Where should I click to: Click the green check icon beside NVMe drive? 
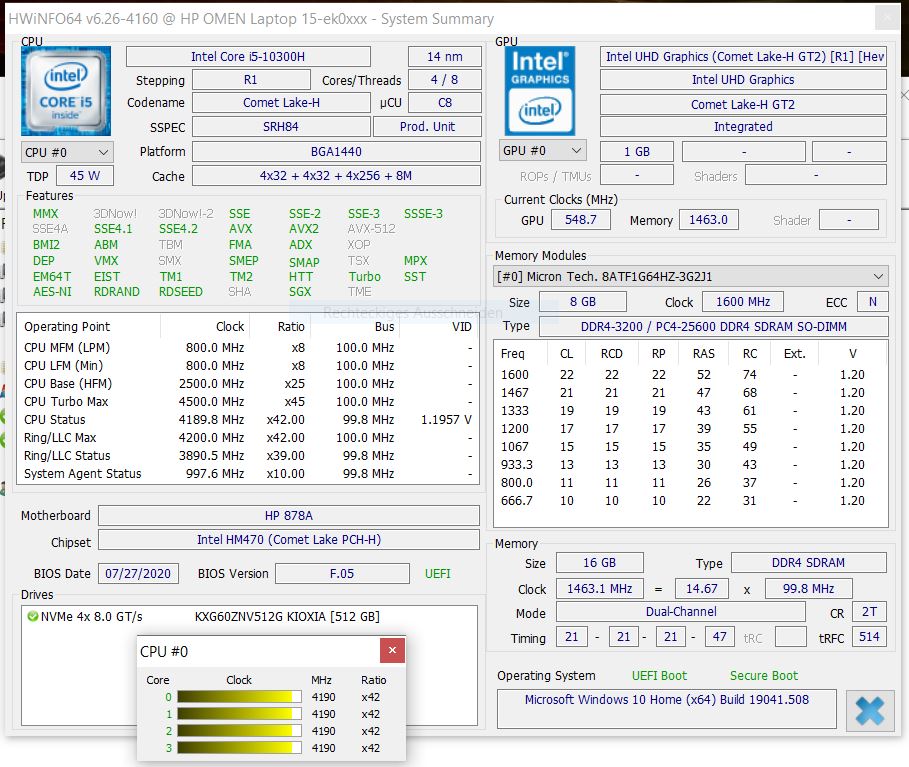(32, 616)
